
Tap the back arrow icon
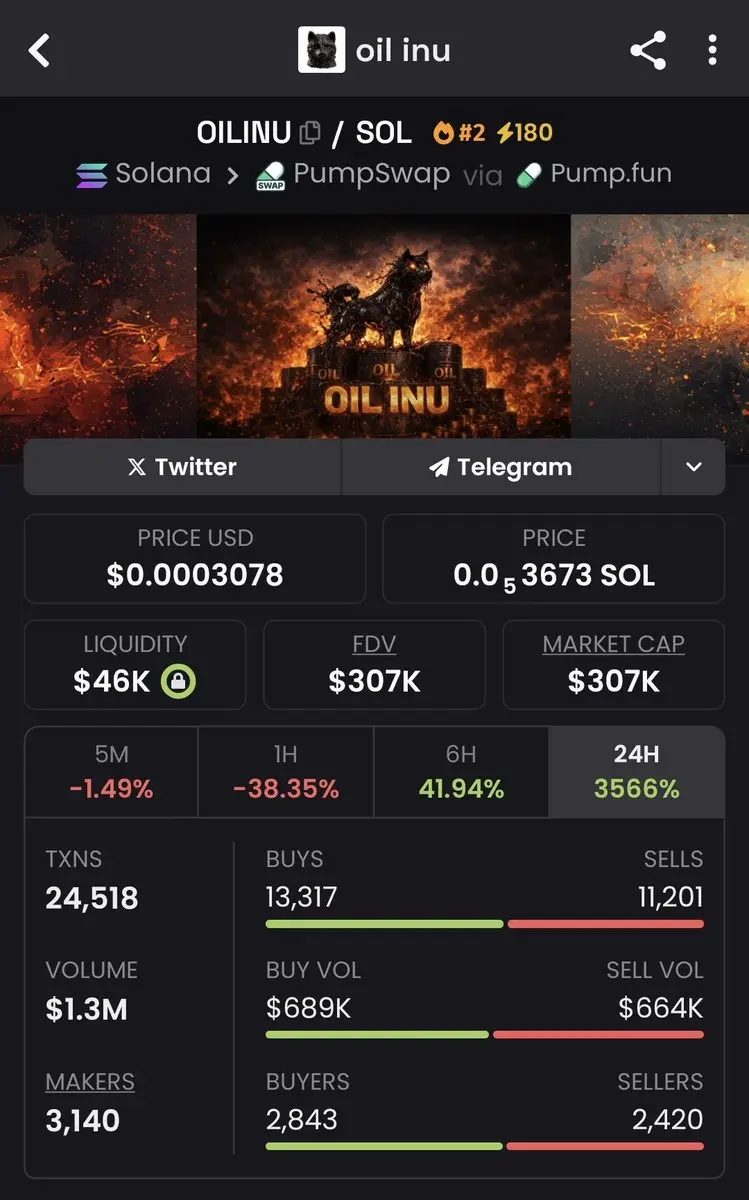[39, 50]
